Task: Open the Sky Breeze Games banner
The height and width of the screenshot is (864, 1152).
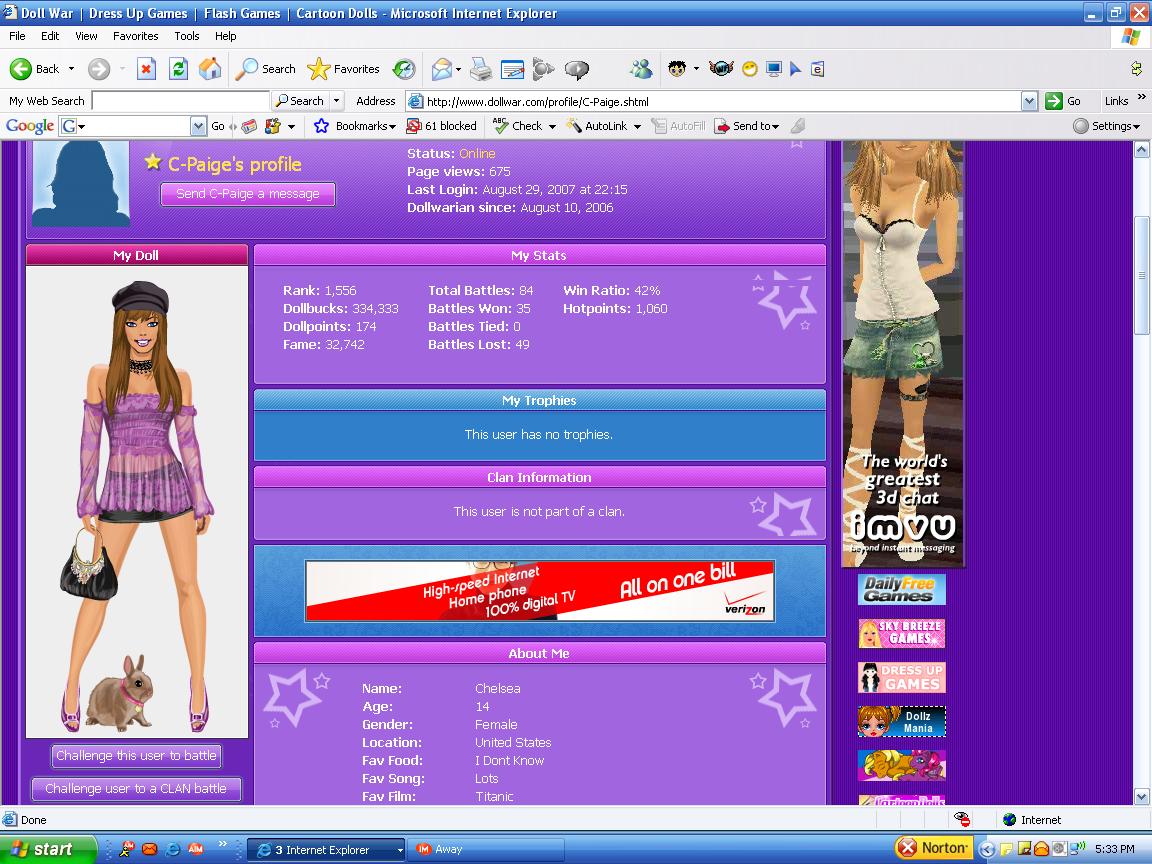Action: [x=901, y=633]
